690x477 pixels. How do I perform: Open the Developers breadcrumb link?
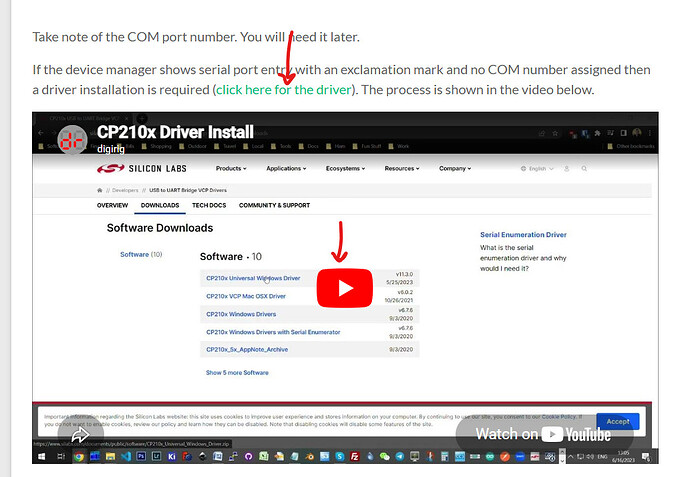[x=125, y=190]
